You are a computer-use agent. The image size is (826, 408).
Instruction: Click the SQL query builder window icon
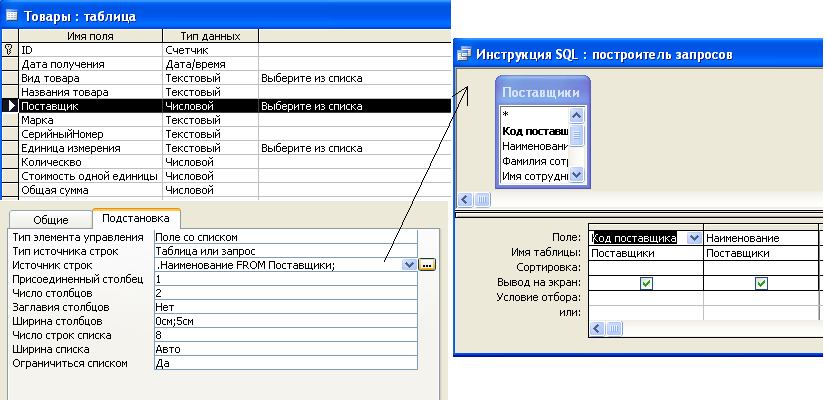point(464,54)
